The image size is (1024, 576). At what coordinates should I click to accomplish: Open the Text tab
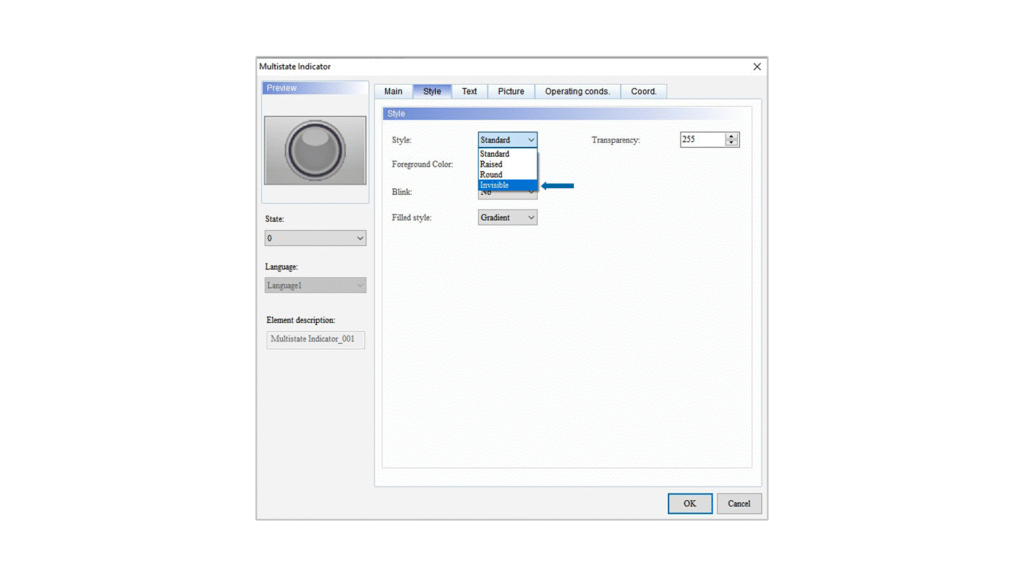click(469, 91)
